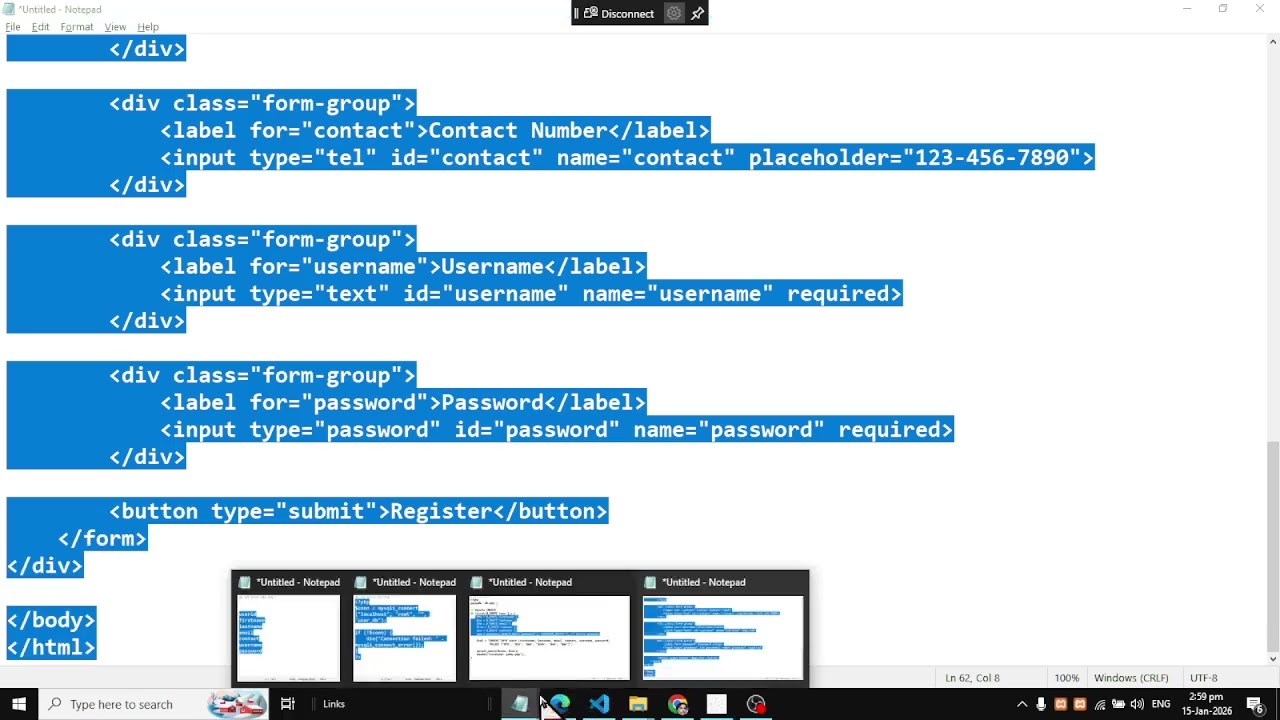The height and width of the screenshot is (720, 1280).
Task: Click the Links toolbar label on the taskbar
Action: click(334, 704)
